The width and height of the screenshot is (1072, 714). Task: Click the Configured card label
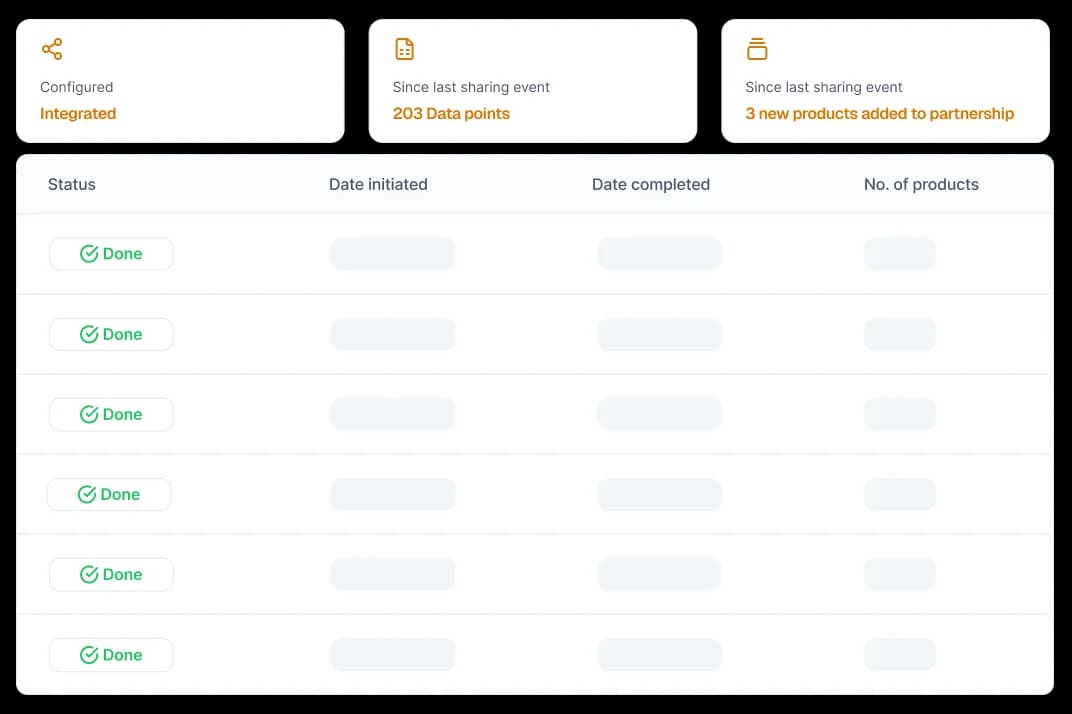click(x=76, y=87)
